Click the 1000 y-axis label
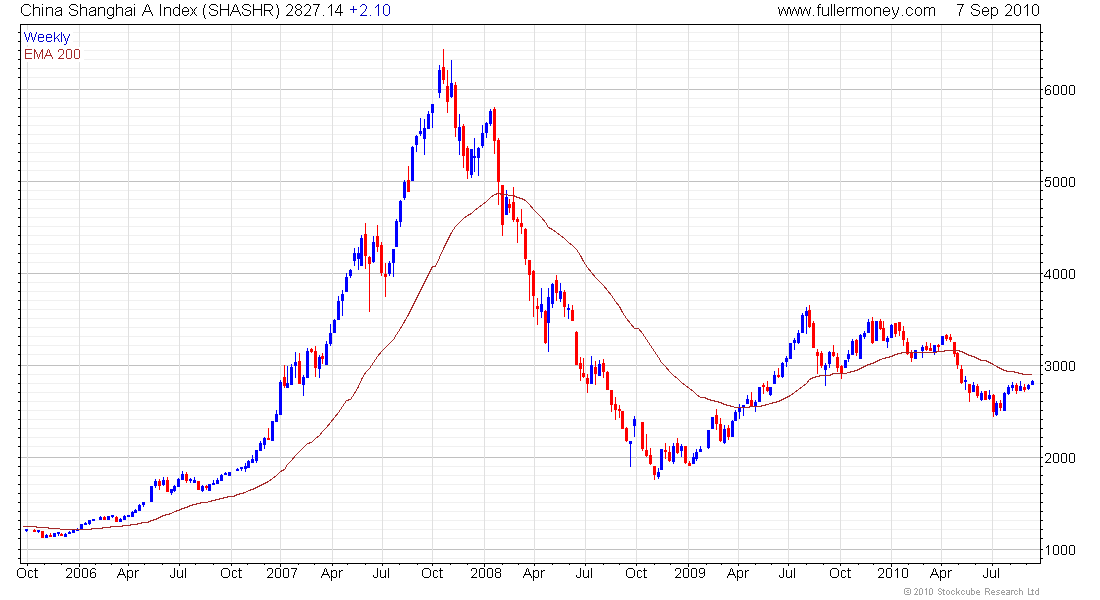 click(1060, 550)
